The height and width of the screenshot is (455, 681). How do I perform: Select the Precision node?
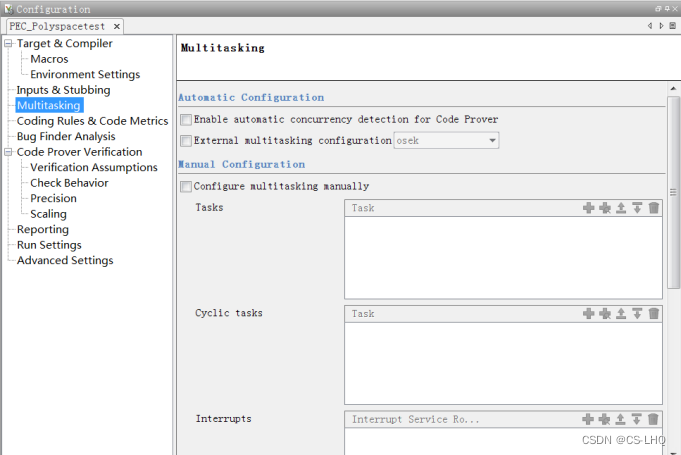point(53,198)
